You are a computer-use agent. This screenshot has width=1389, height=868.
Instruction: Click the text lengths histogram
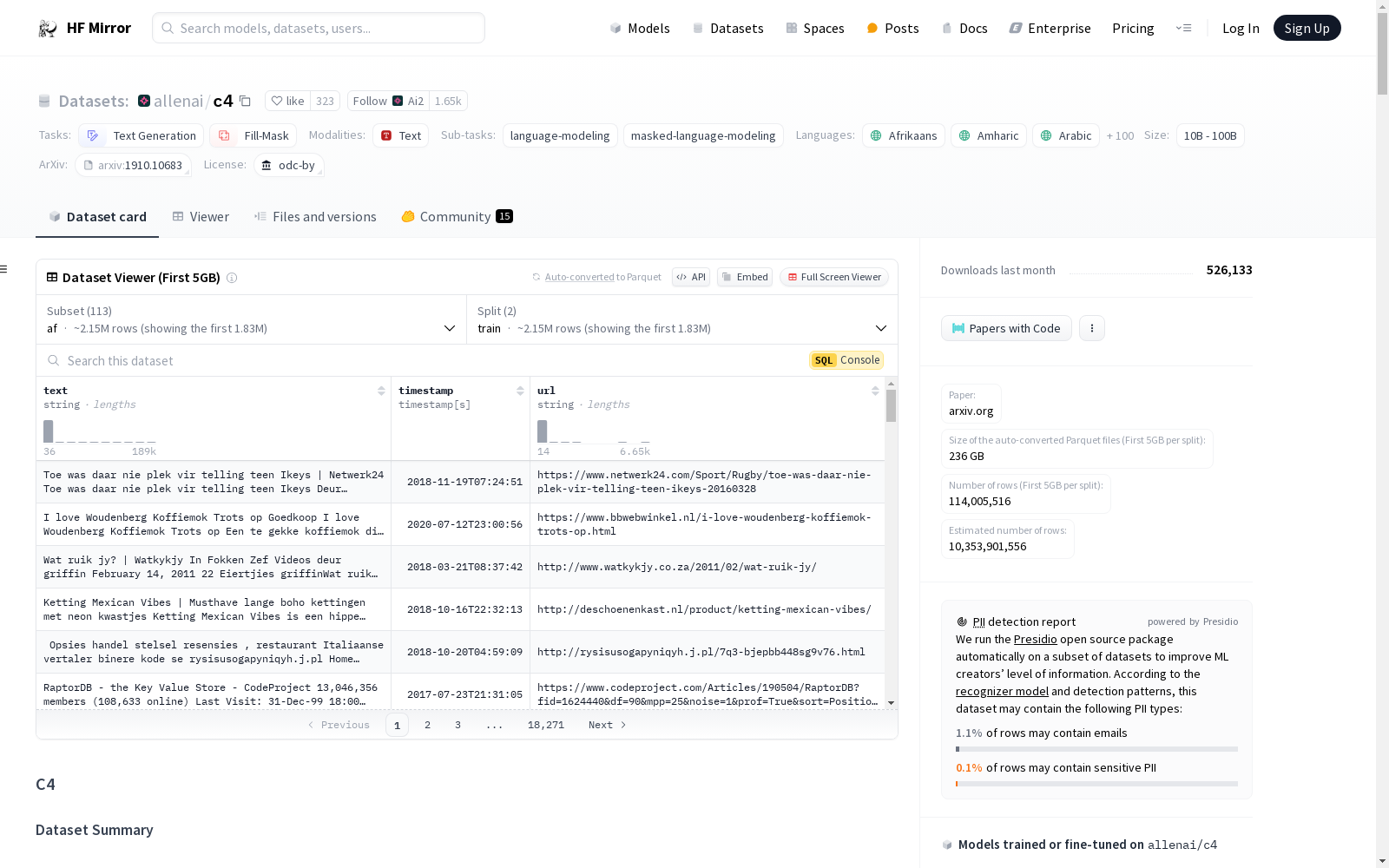coord(100,431)
